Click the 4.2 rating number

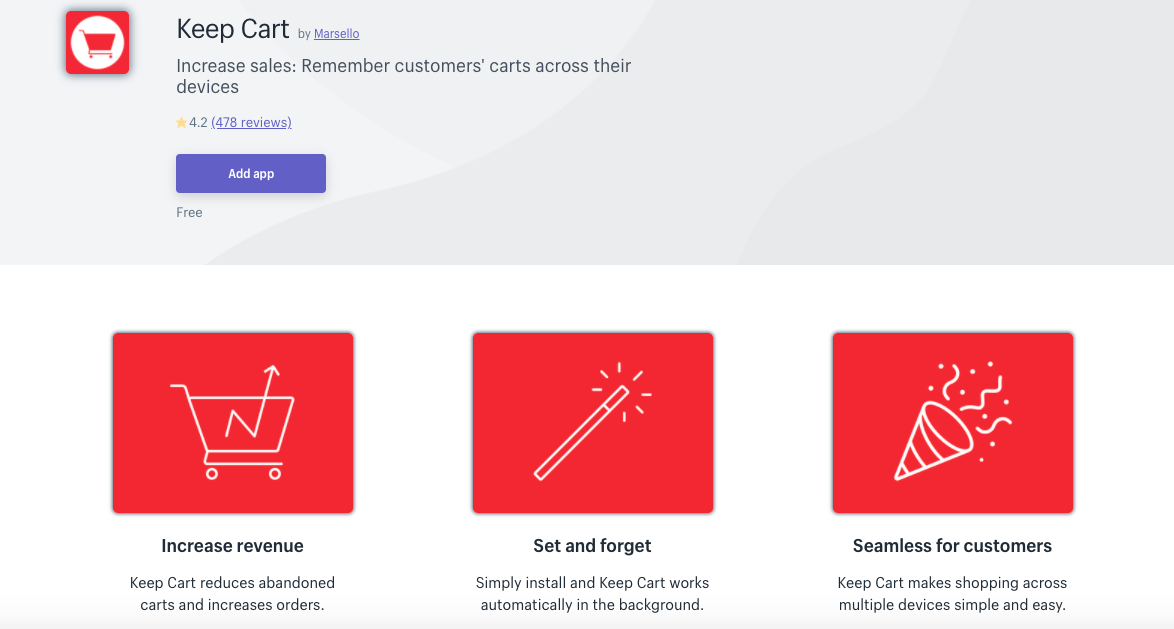click(x=198, y=123)
